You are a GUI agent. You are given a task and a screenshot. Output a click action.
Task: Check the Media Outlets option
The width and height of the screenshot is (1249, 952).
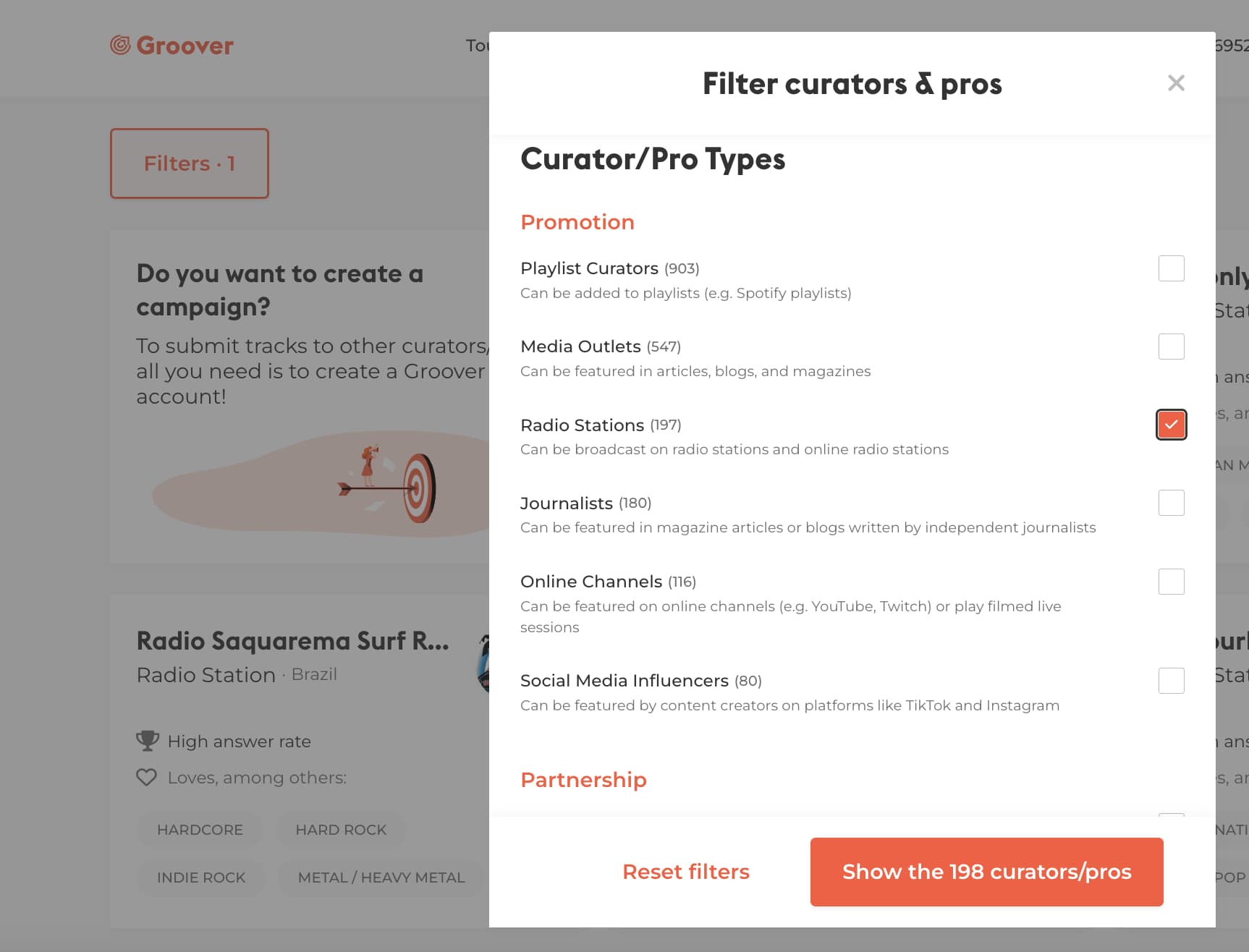click(x=1171, y=347)
